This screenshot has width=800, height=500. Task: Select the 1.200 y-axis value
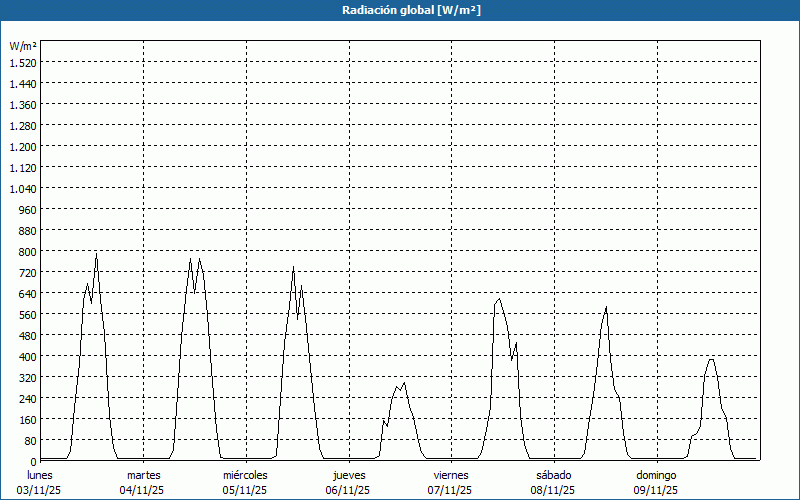tap(23, 146)
